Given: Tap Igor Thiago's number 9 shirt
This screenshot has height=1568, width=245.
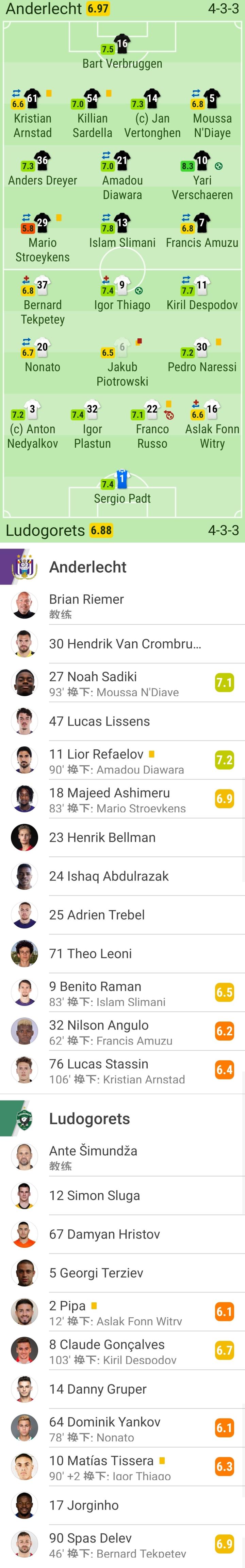Looking at the screenshot, I should 122,285.
